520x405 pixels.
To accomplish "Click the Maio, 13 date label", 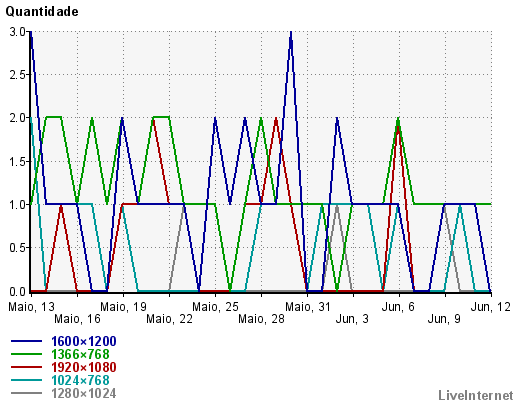I will coord(31,307).
